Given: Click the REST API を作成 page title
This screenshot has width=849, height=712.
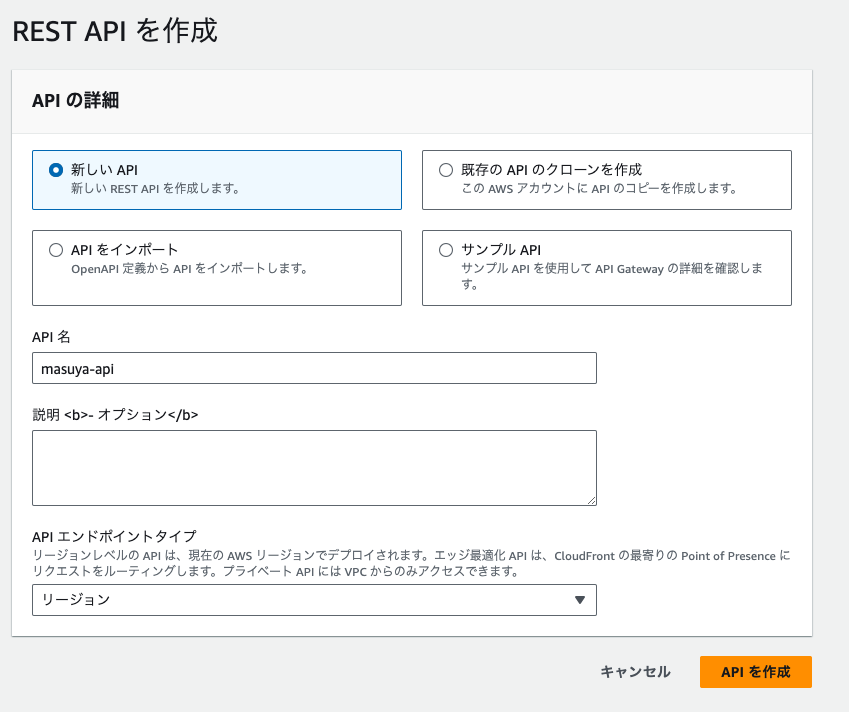Looking at the screenshot, I should coord(115,31).
